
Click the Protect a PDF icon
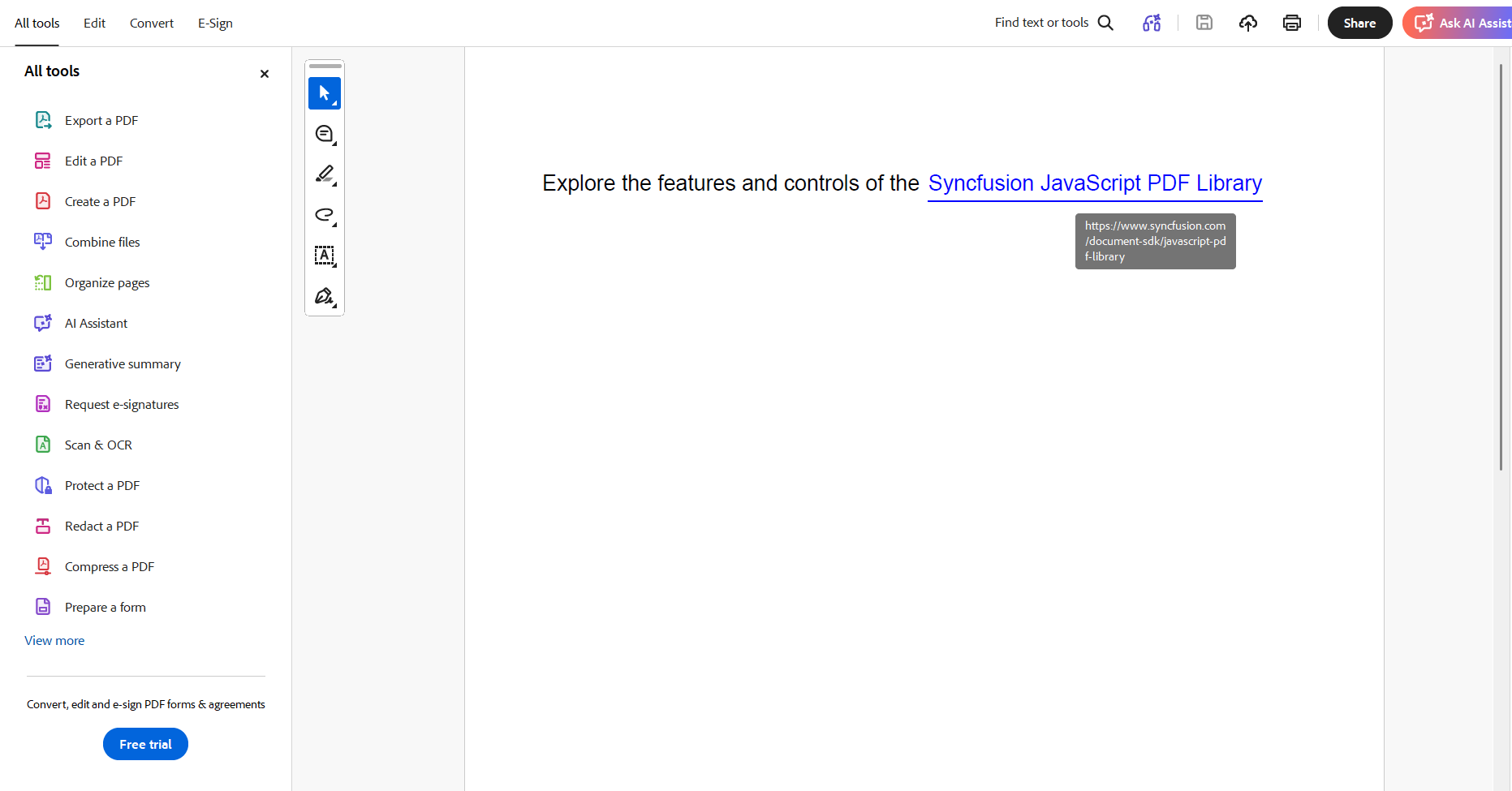pos(43,485)
